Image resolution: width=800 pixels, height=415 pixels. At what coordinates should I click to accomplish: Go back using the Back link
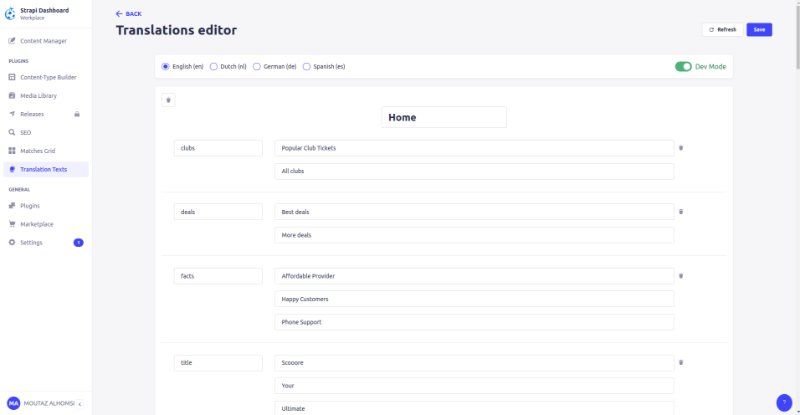click(129, 14)
